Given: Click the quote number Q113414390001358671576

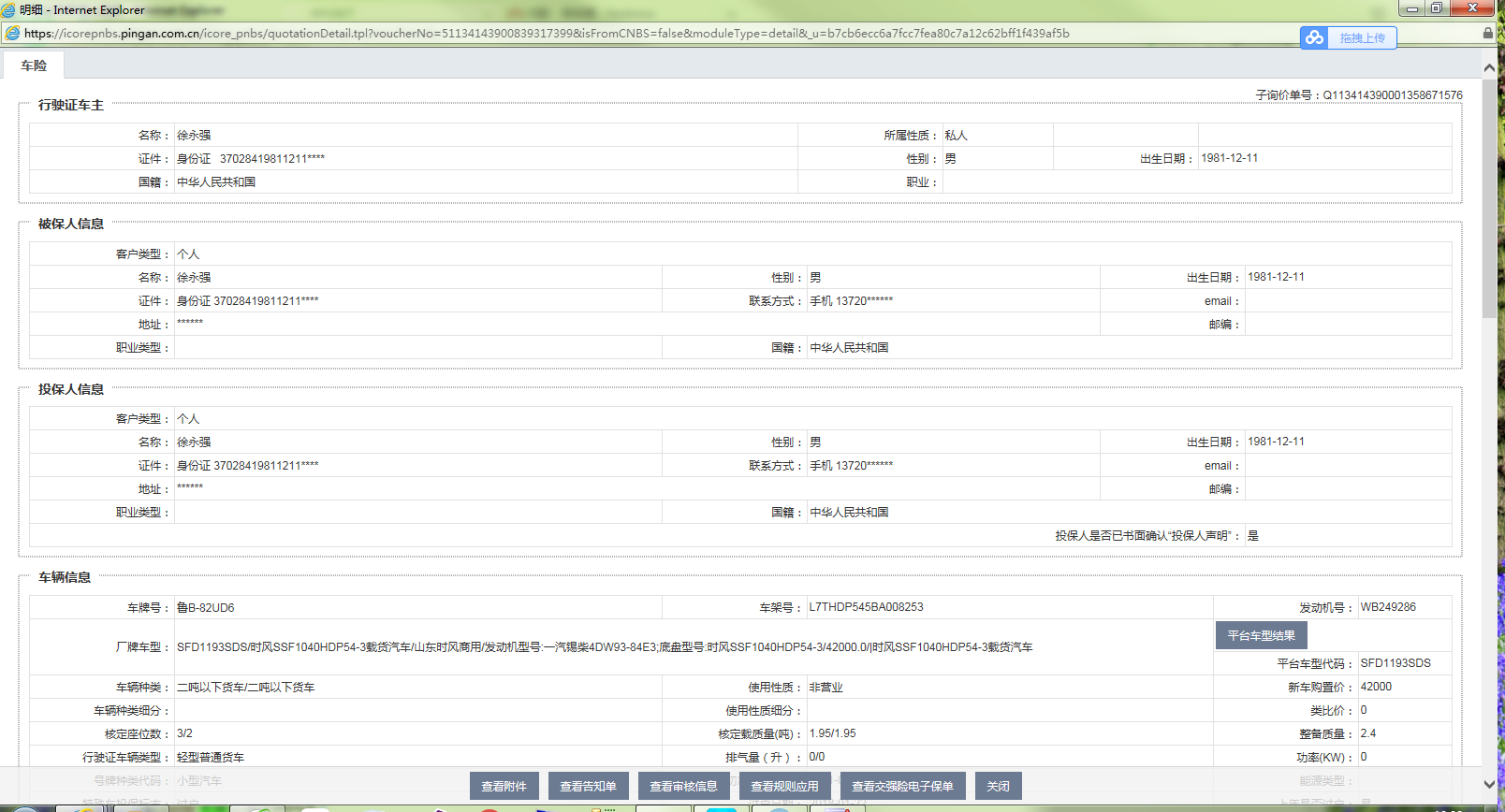Looking at the screenshot, I should coord(1393,95).
